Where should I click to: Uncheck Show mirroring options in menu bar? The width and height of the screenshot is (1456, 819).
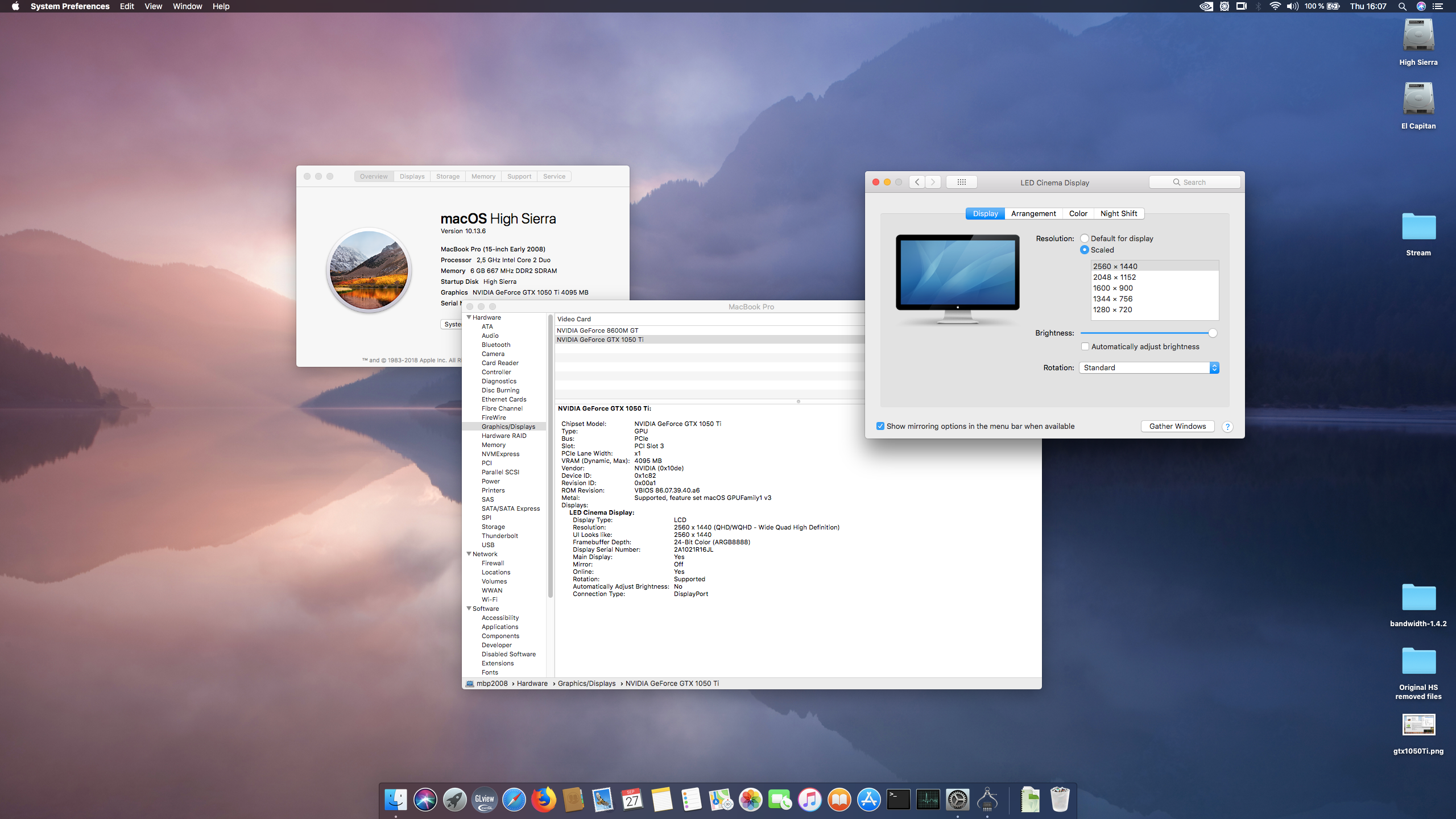[880, 426]
